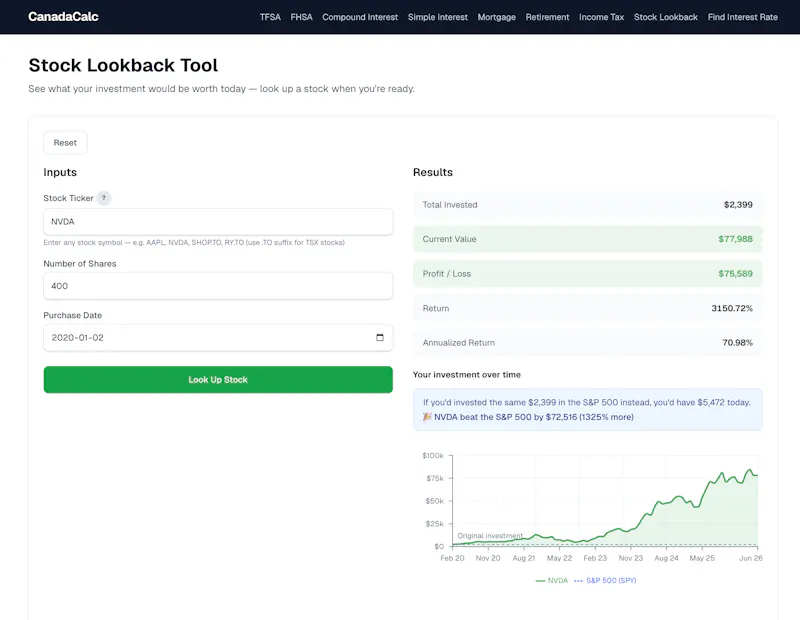
Task: Click the $100k axis label on chart
Action: click(433, 455)
